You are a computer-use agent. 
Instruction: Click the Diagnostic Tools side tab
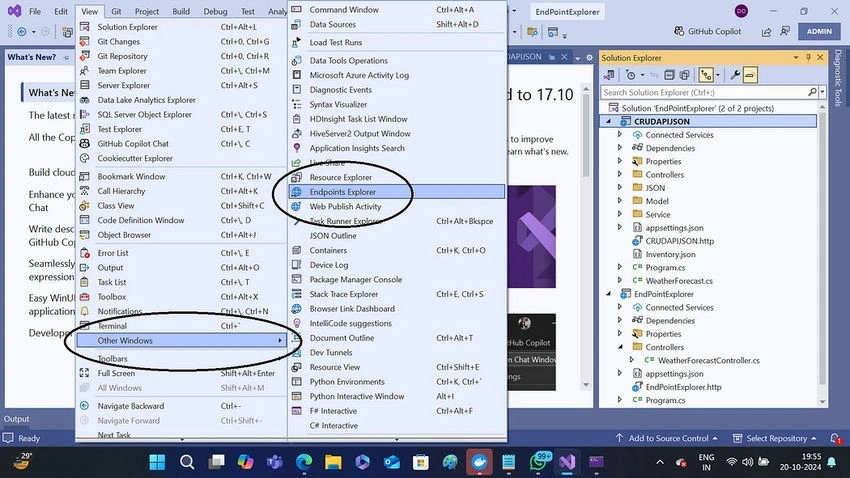(x=838, y=77)
